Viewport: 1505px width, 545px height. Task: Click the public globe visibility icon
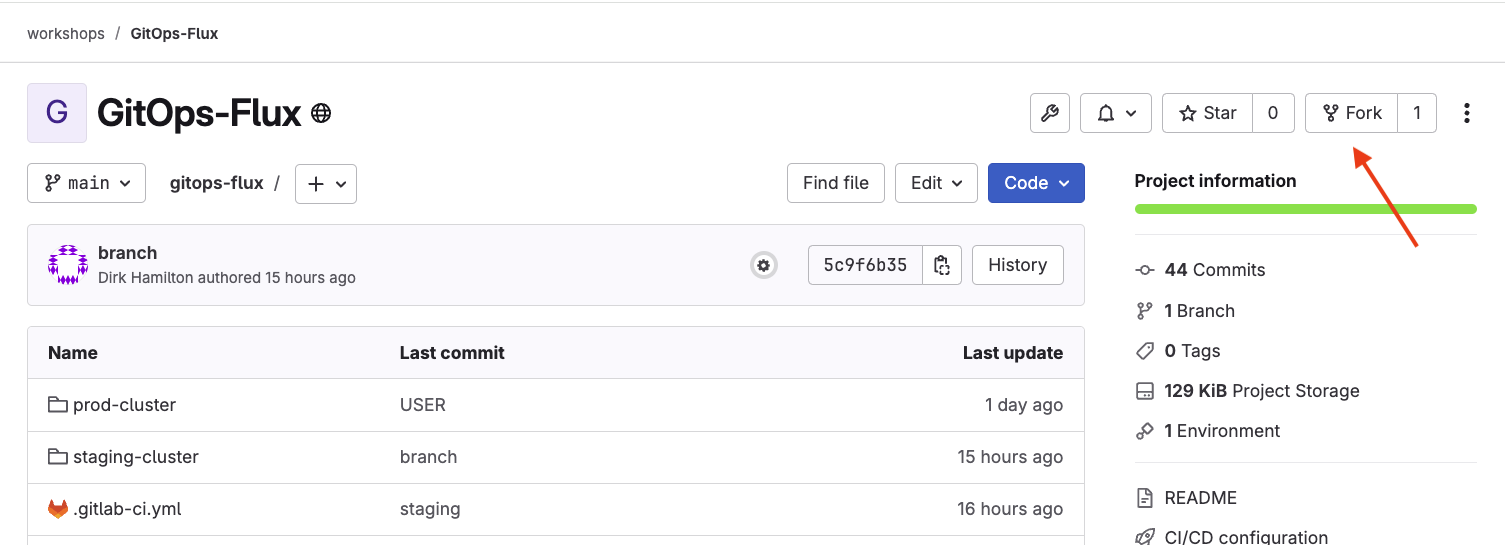pos(321,113)
